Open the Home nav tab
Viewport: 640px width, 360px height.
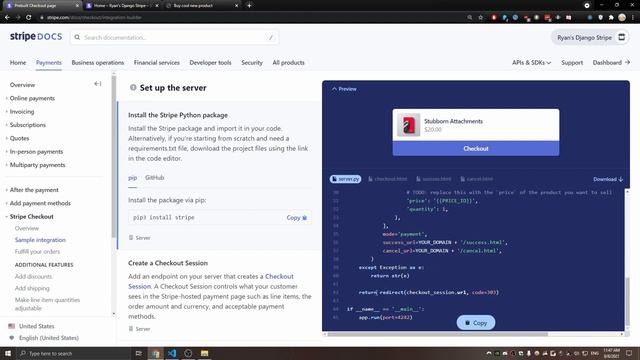click(18, 62)
